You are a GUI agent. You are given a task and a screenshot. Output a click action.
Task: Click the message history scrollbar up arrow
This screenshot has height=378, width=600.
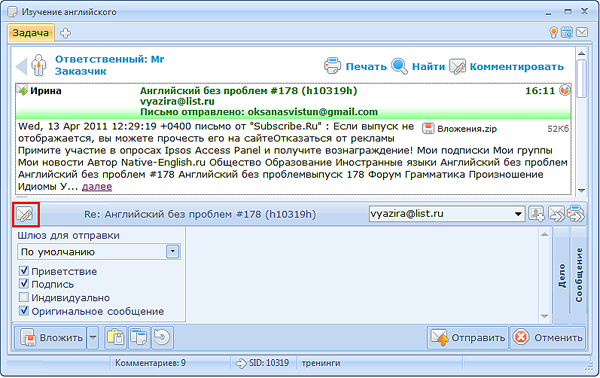(581, 53)
